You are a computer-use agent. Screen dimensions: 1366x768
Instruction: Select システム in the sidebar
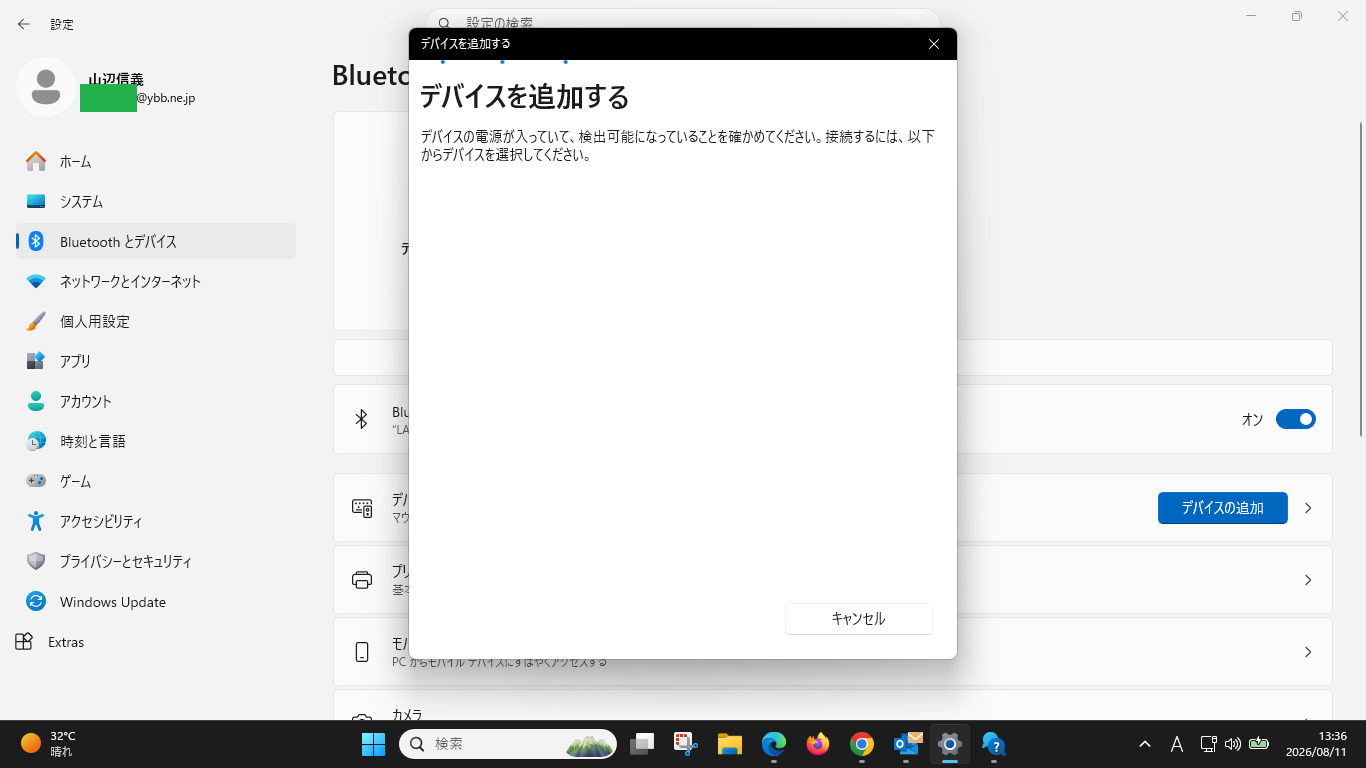(x=156, y=201)
